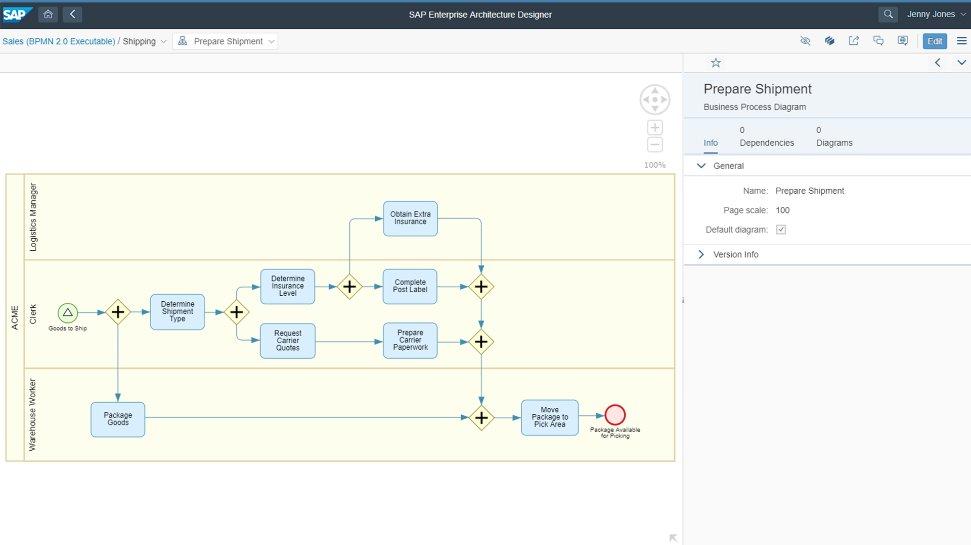Click the SAP logo
Viewport: 971px width, 545px height.
point(16,14)
